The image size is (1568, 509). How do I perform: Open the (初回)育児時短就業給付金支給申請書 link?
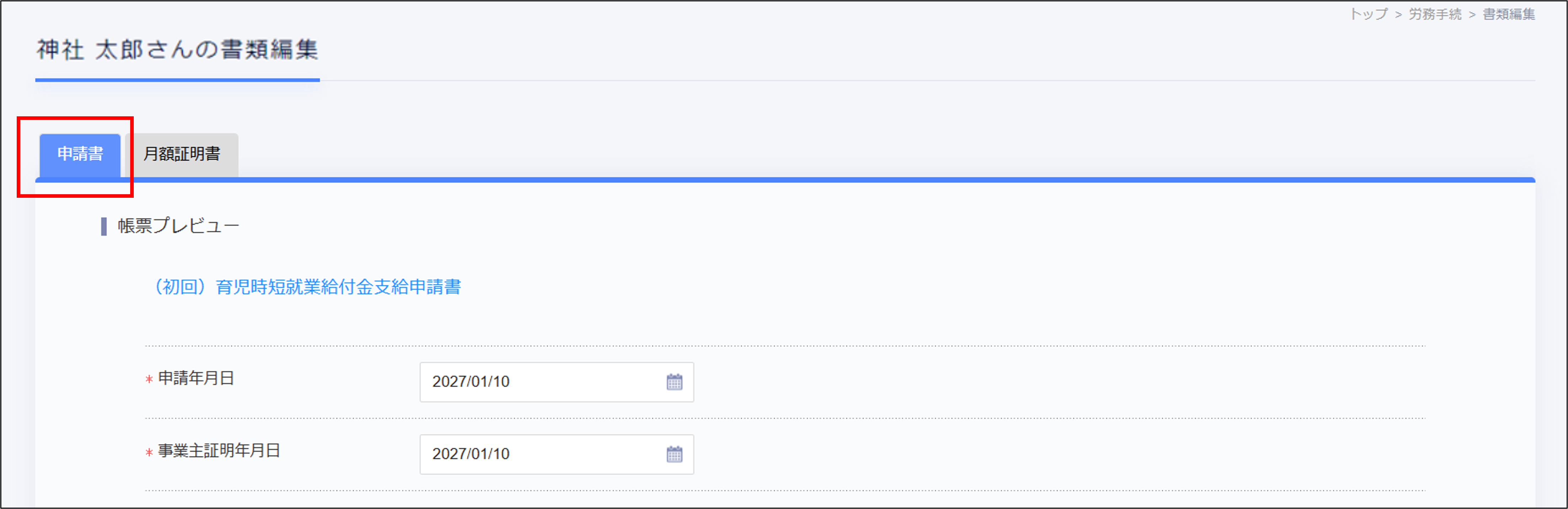(x=308, y=287)
